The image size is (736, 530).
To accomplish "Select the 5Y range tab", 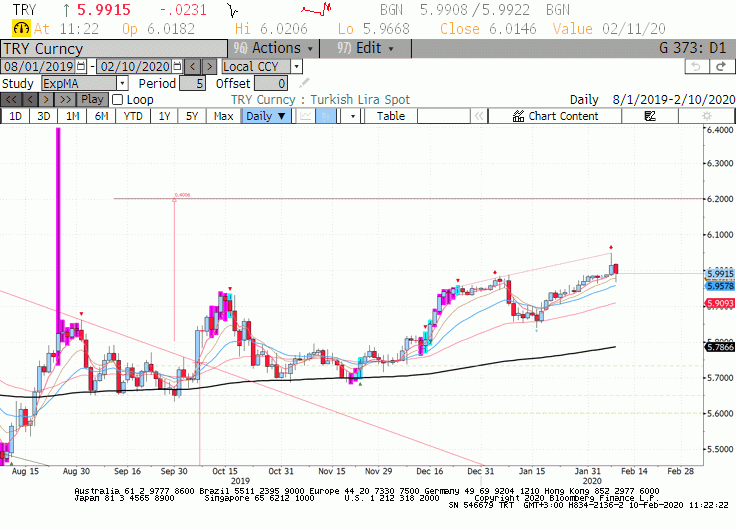I will 192,116.
